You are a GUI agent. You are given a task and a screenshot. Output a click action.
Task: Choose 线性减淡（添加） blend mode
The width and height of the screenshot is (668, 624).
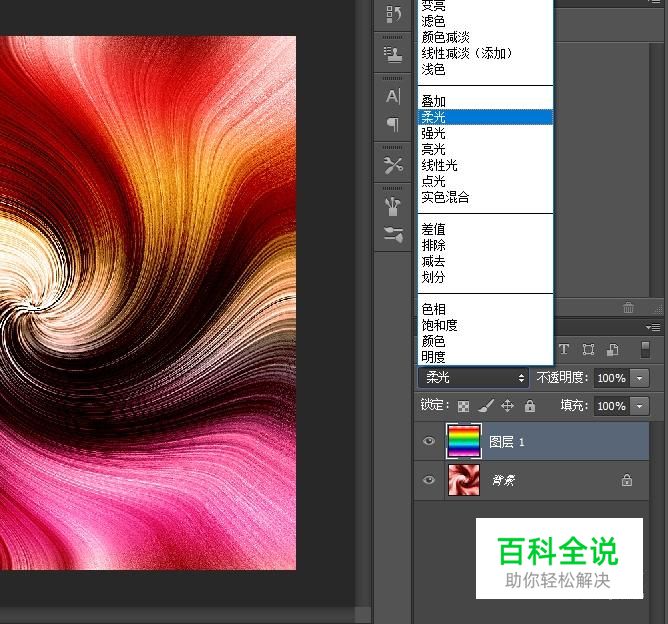(x=485, y=53)
